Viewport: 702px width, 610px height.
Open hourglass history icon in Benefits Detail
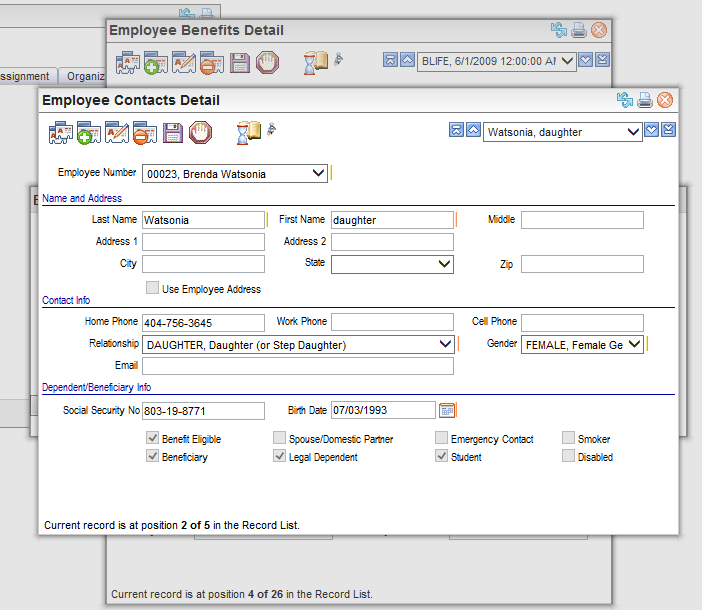click(x=316, y=63)
